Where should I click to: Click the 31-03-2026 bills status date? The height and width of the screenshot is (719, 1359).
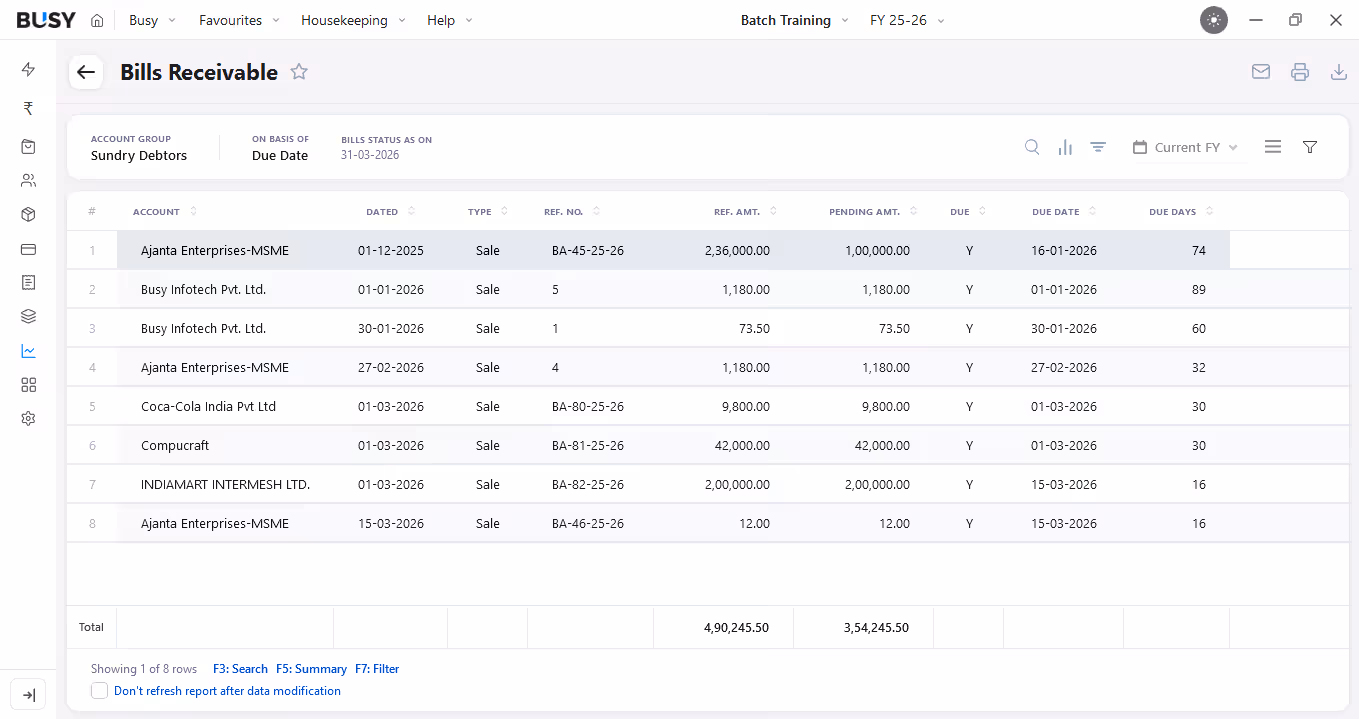click(370, 155)
